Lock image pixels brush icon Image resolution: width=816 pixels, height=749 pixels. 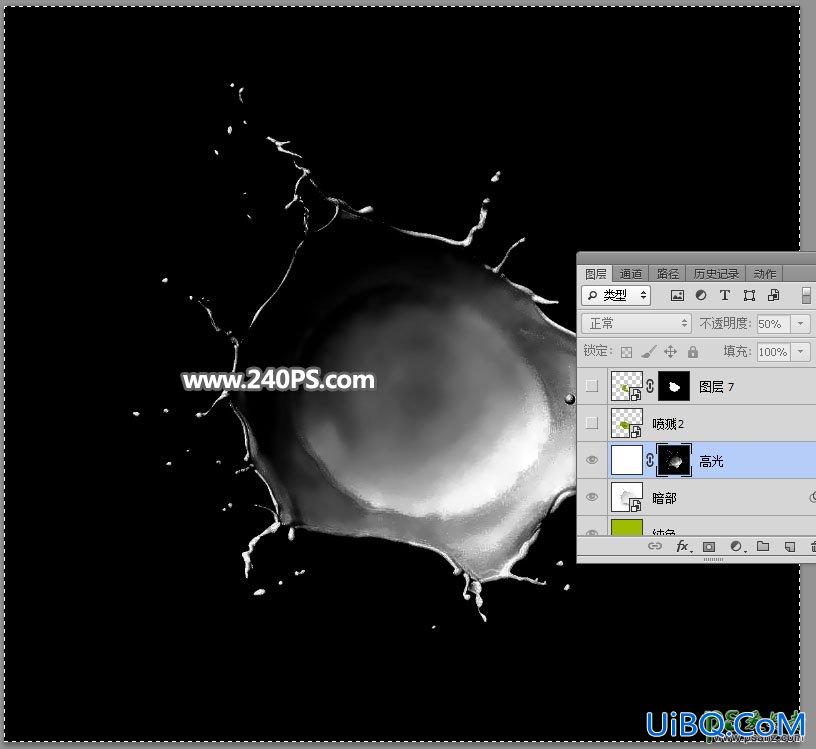(x=648, y=352)
